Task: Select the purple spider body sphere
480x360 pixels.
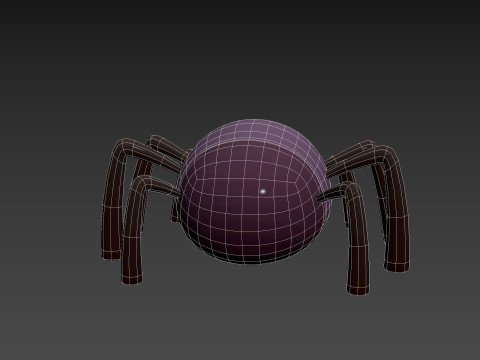Action: pyautogui.click(x=255, y=192)
